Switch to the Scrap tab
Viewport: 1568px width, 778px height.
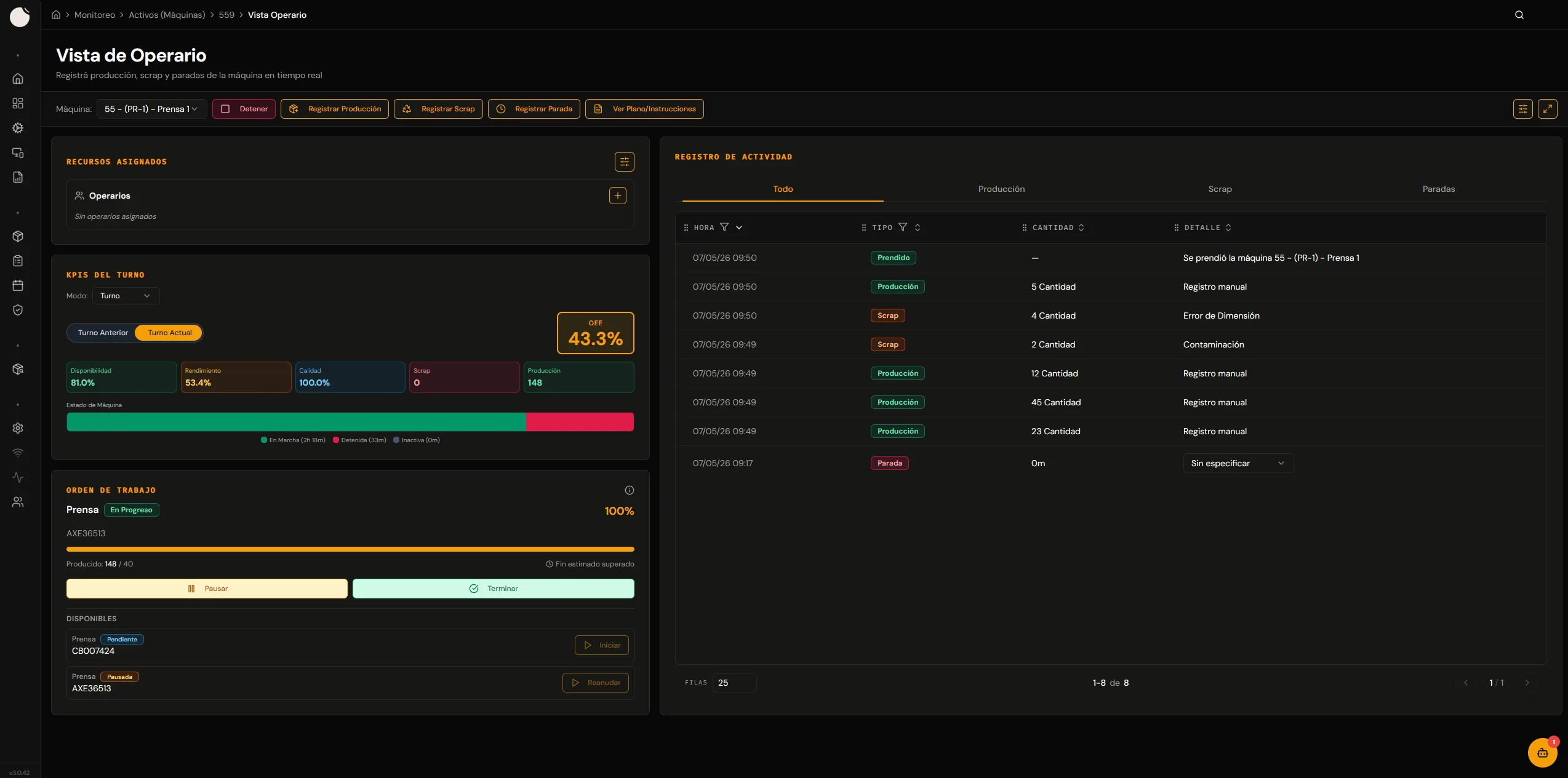(x=1220, y=189)
